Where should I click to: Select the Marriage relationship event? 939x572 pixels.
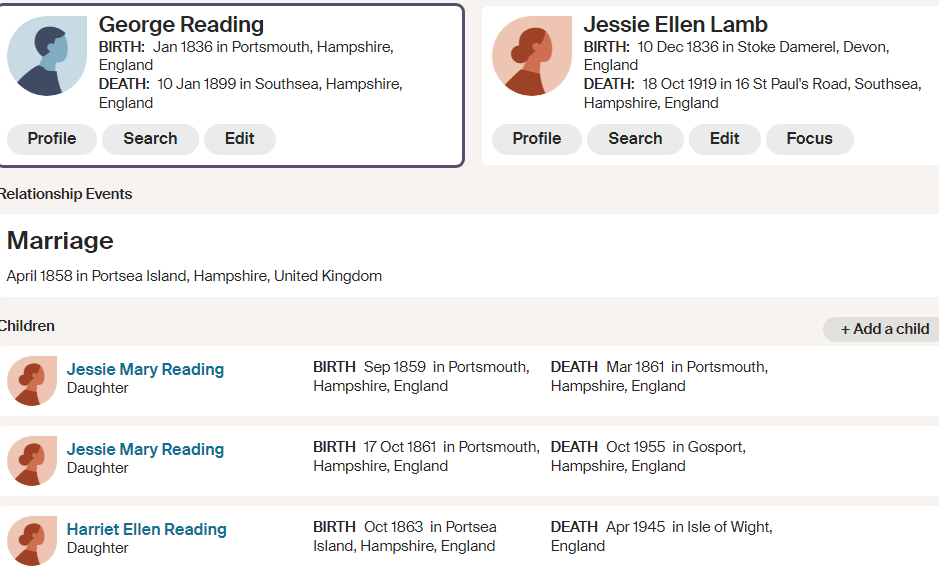point(60,241)
